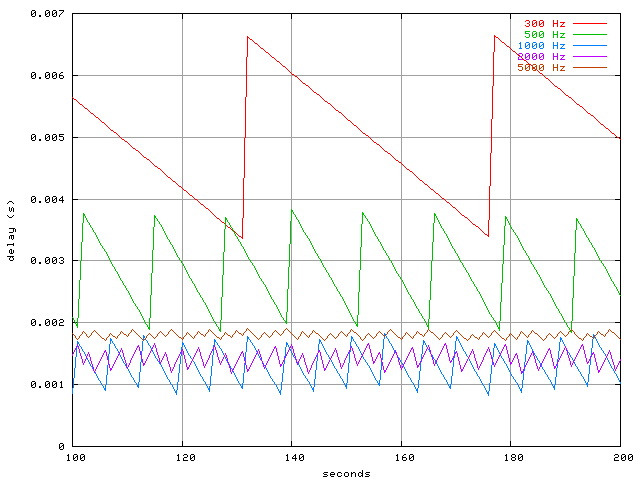The image size is (640, 480).
Task: Click the green curve peak near 140 seconds
Action: pyautogui.click(x=291, y=210)
